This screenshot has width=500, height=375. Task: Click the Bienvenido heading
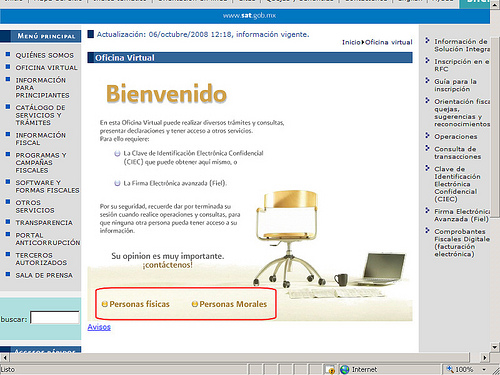166,94
